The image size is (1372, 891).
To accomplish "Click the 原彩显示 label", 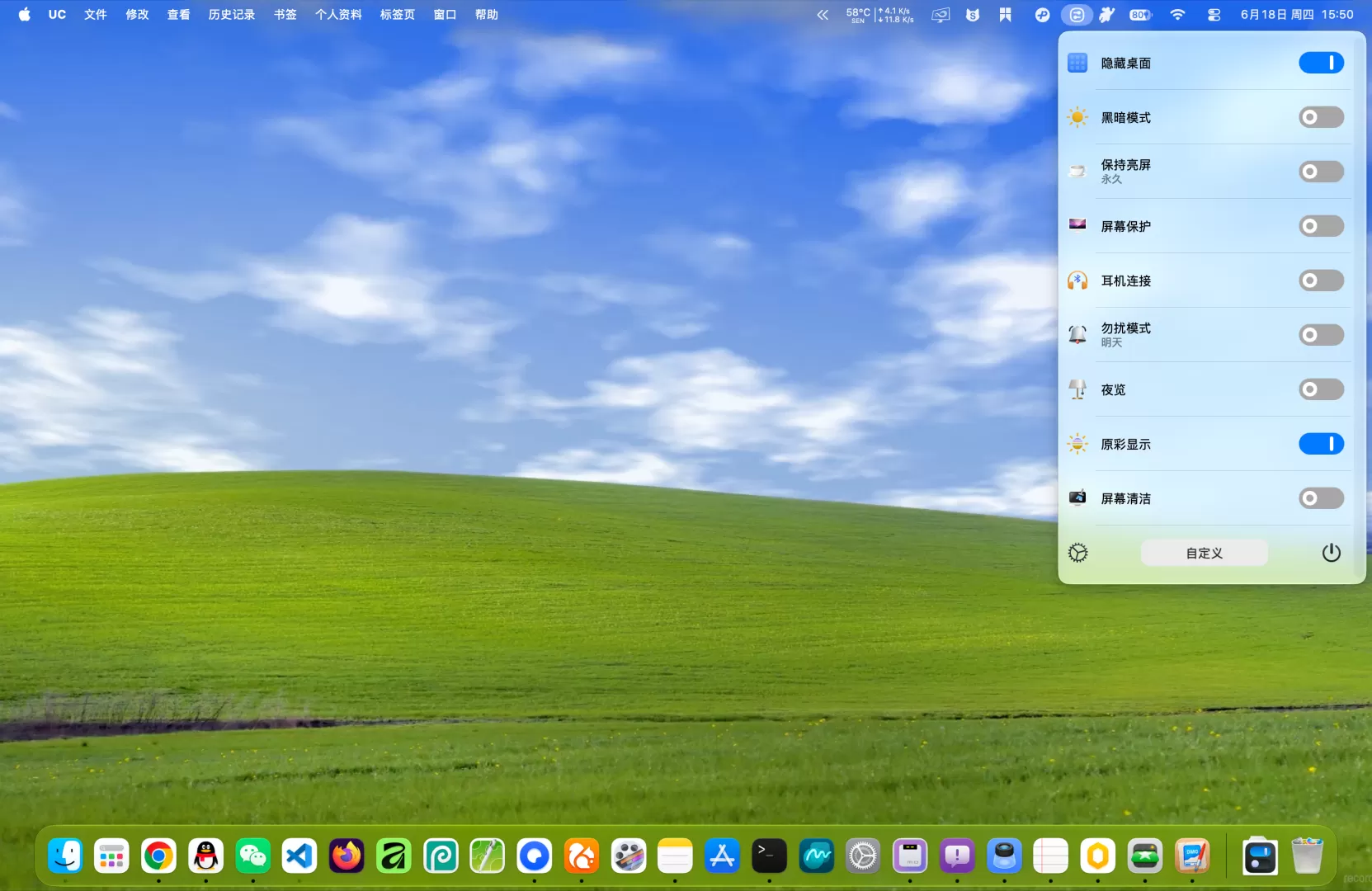I will pos(1125,444).
